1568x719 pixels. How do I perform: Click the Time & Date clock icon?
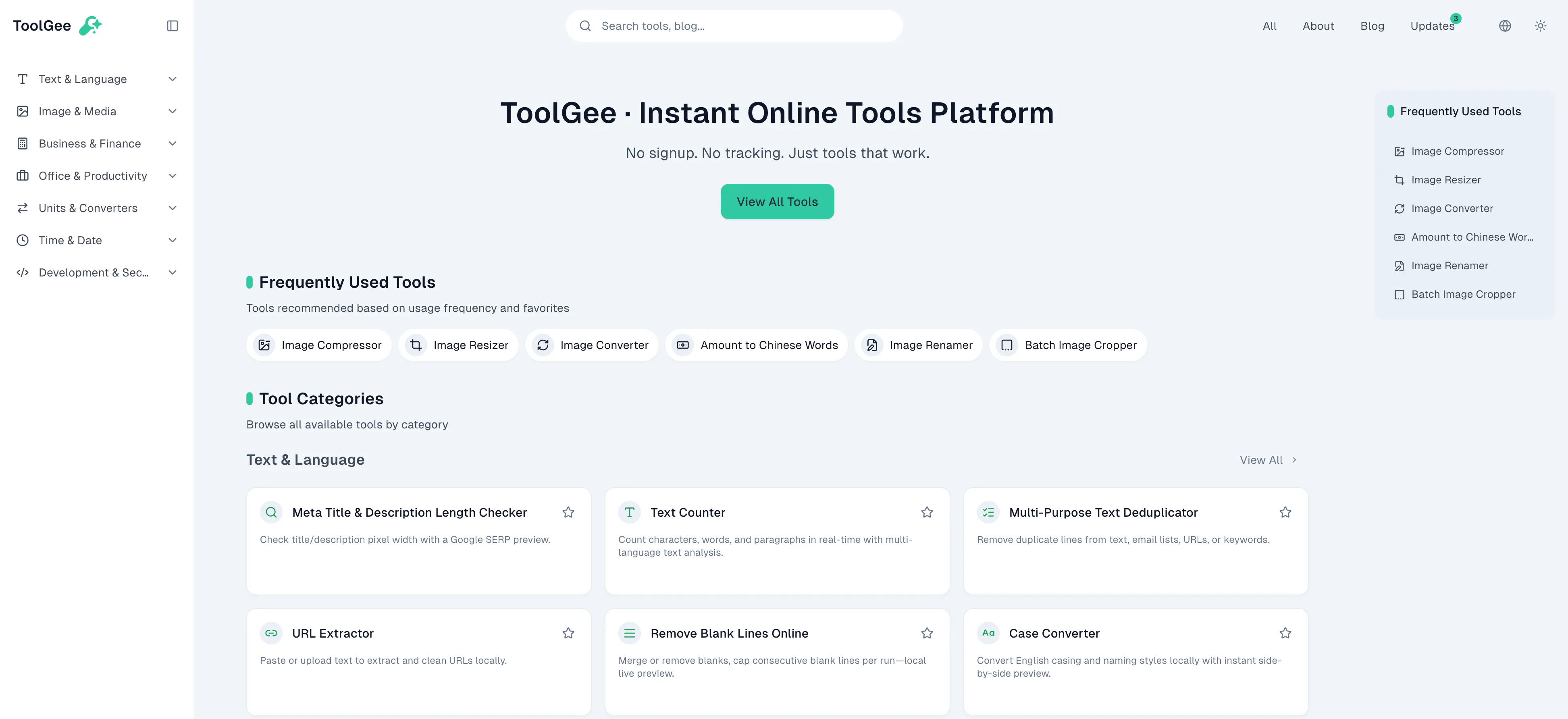click(23, 241)
